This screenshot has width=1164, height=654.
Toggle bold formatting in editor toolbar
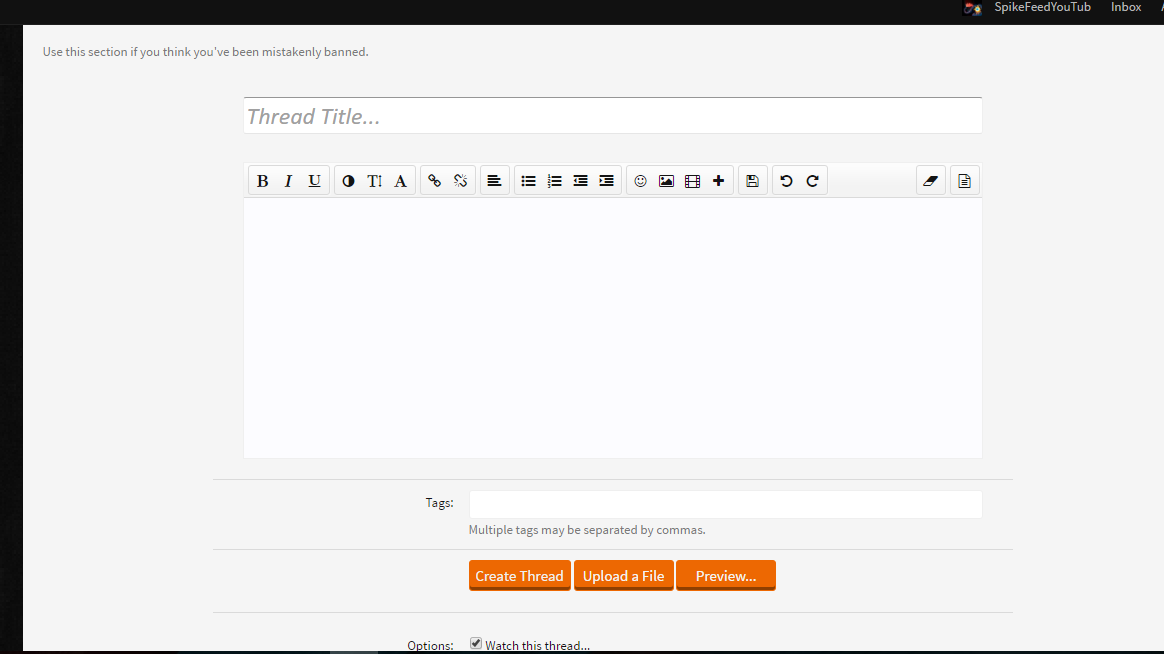click(x=262, y=180)
